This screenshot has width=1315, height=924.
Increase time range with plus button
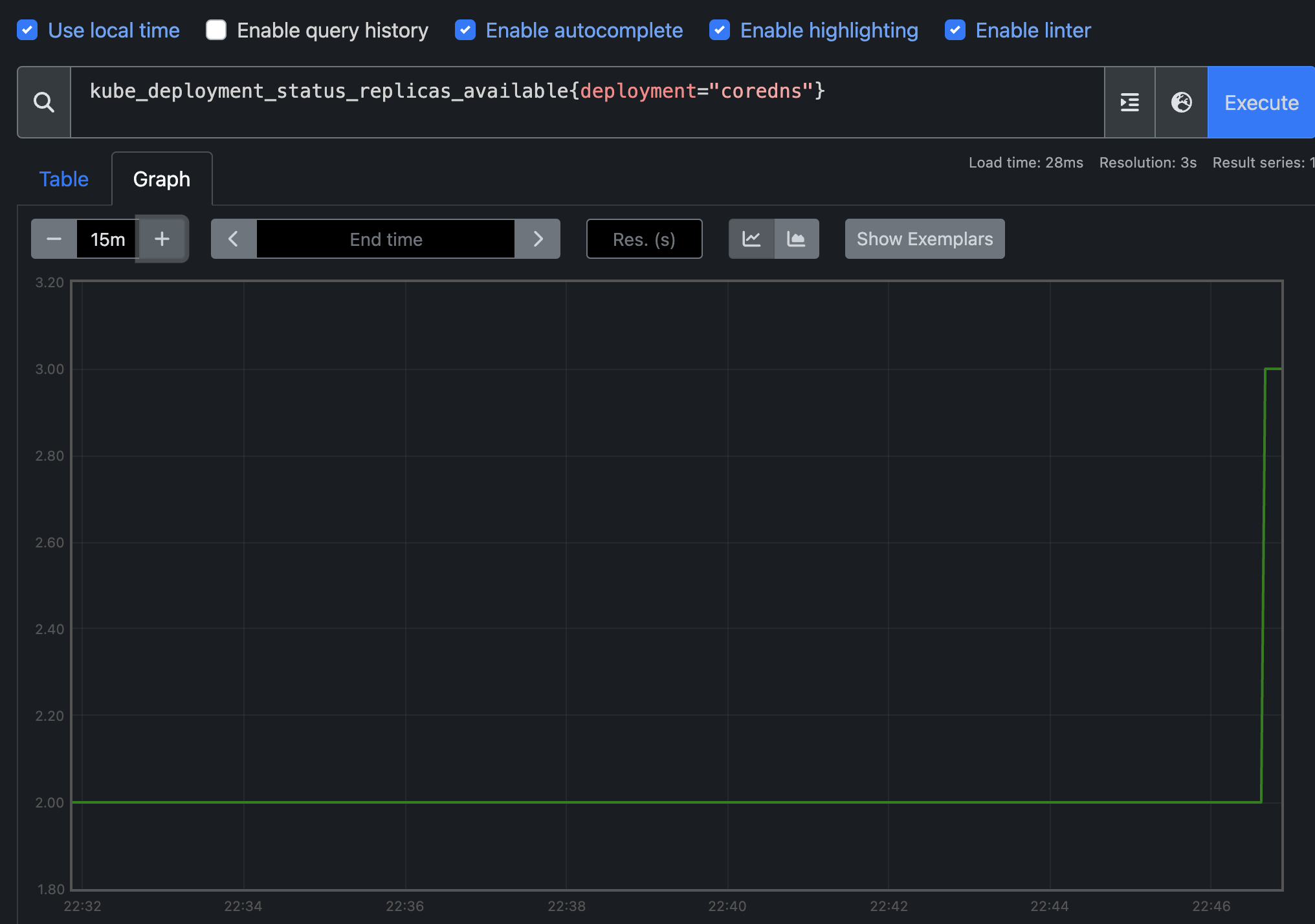click(162, 239)
